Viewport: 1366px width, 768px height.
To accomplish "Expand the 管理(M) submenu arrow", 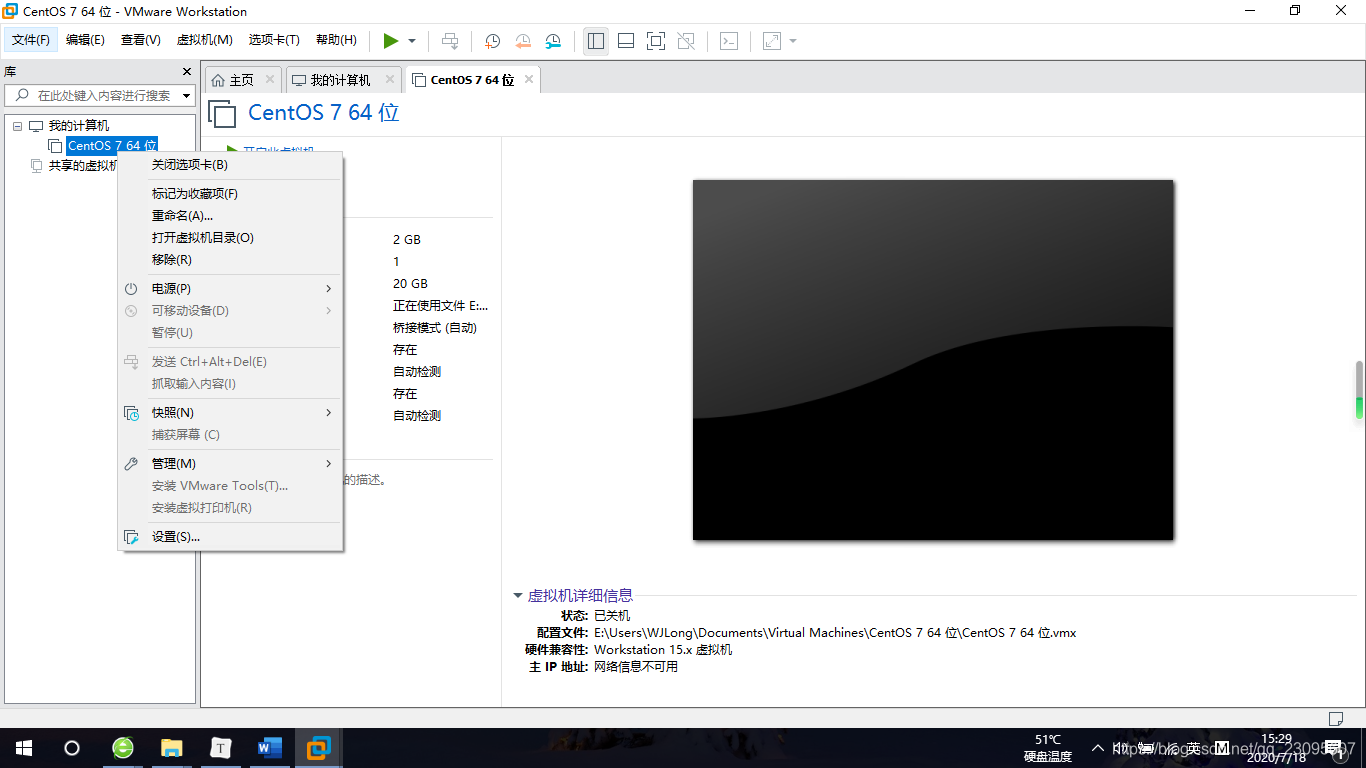I will [x=329, y=464].
